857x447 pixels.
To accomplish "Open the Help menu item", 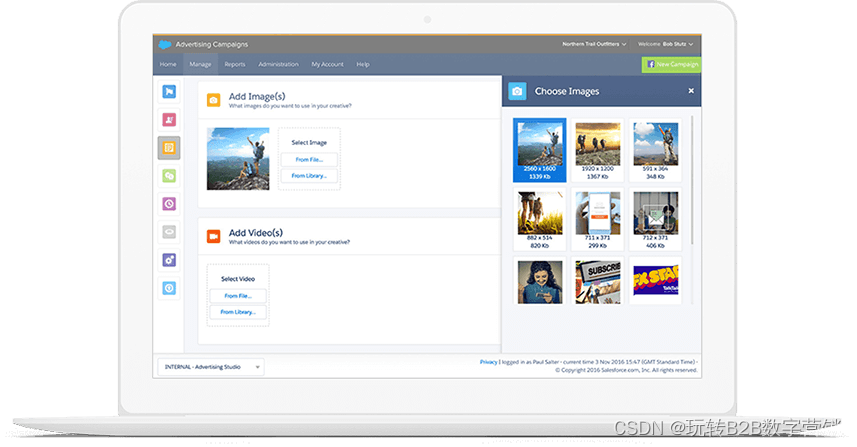I will pos(363,64).
